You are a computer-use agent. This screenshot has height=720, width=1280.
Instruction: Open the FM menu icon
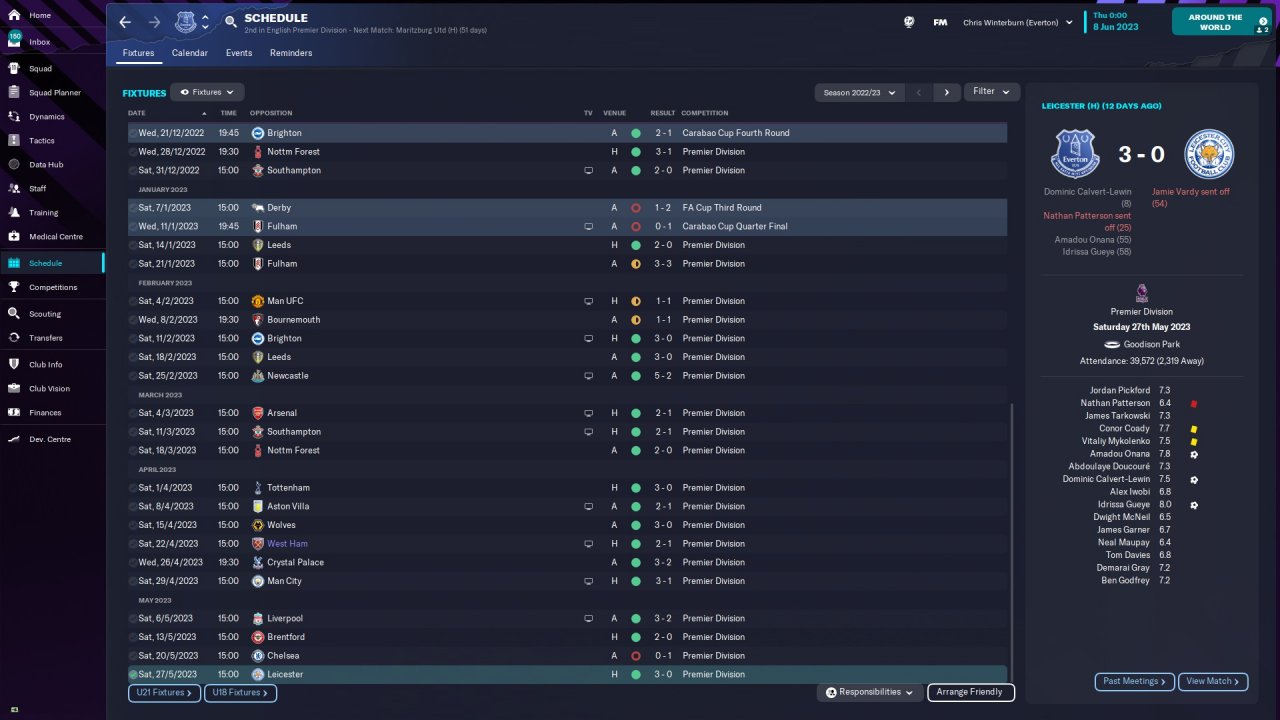pyautogui.click(x=940, y=22)
